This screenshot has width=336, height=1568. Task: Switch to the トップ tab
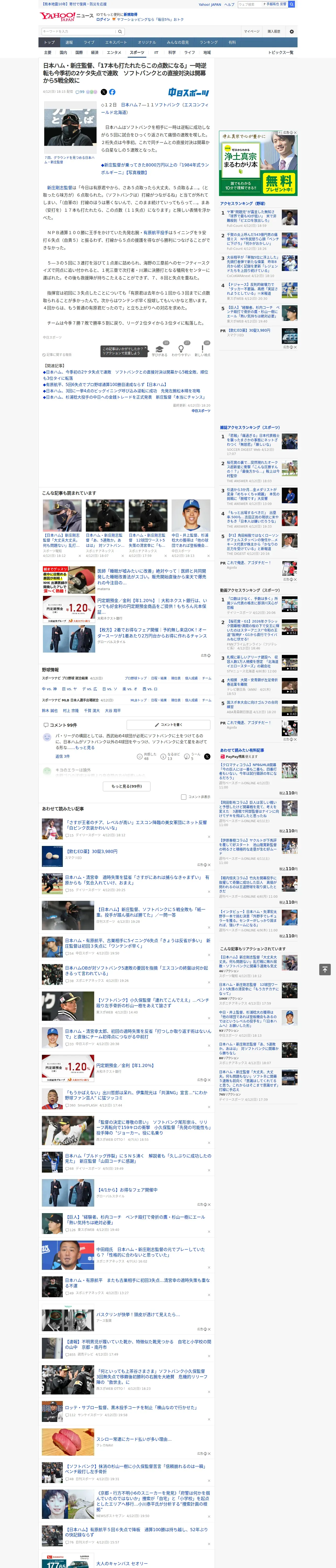(49, 43)
